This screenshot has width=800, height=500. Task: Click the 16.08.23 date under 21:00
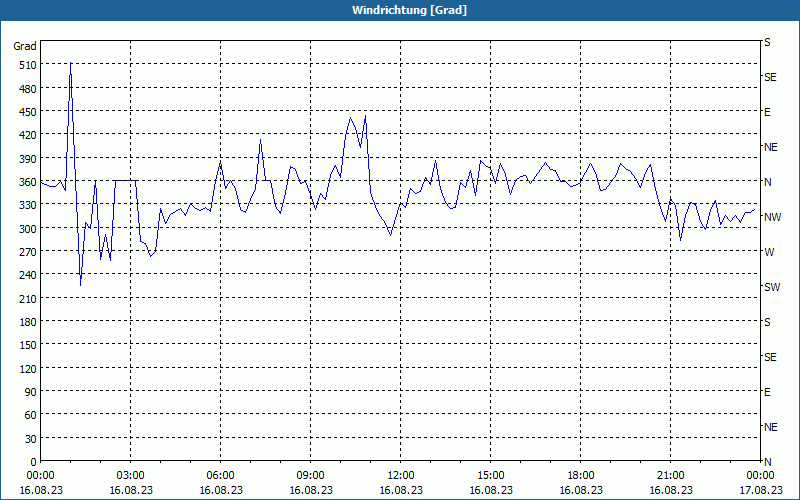[670, 490]
